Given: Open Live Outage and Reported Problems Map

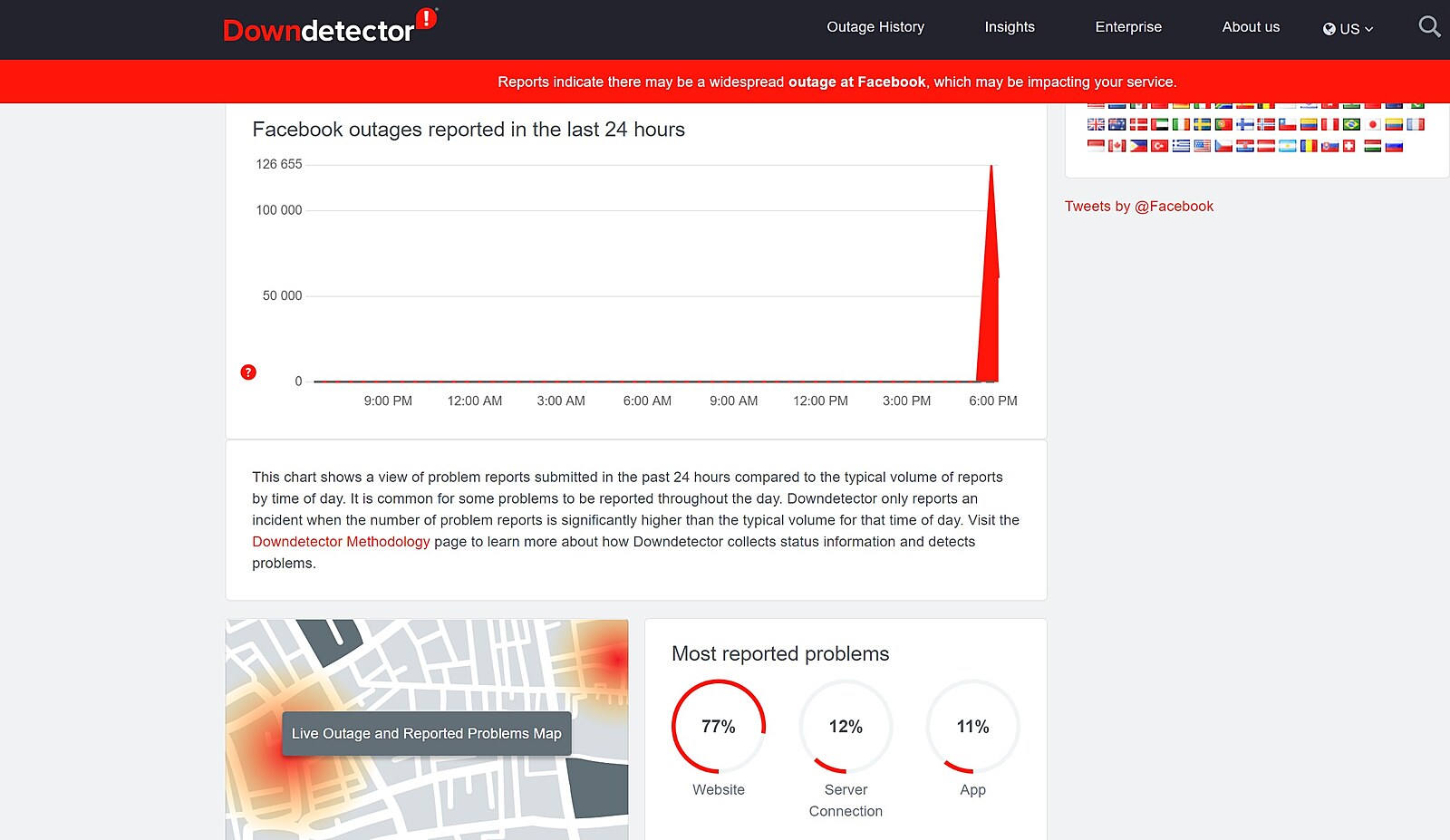Looking at the screenshot, I should (426, 734).
